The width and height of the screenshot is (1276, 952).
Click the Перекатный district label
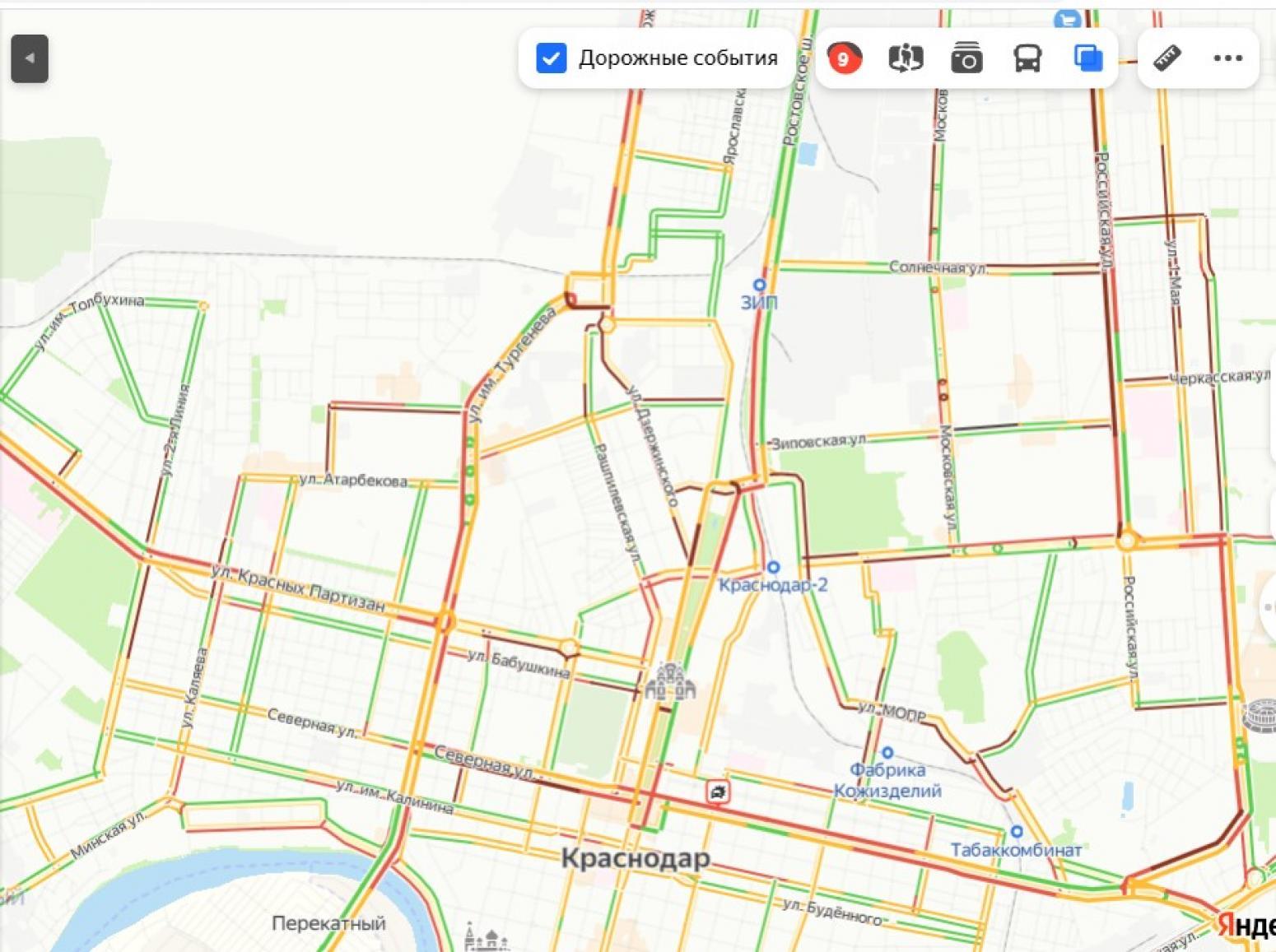tap(328, 923)
